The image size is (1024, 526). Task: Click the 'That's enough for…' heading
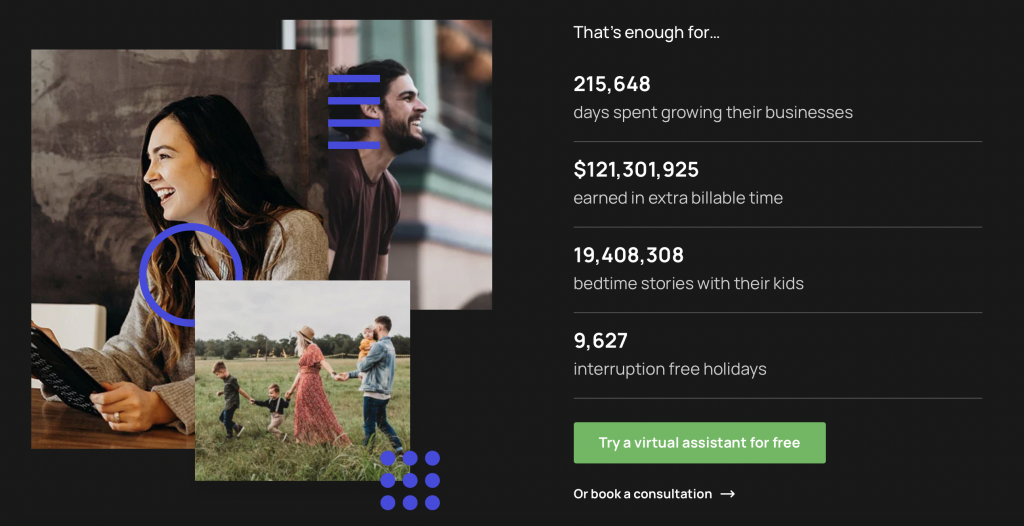click(646, 32)
